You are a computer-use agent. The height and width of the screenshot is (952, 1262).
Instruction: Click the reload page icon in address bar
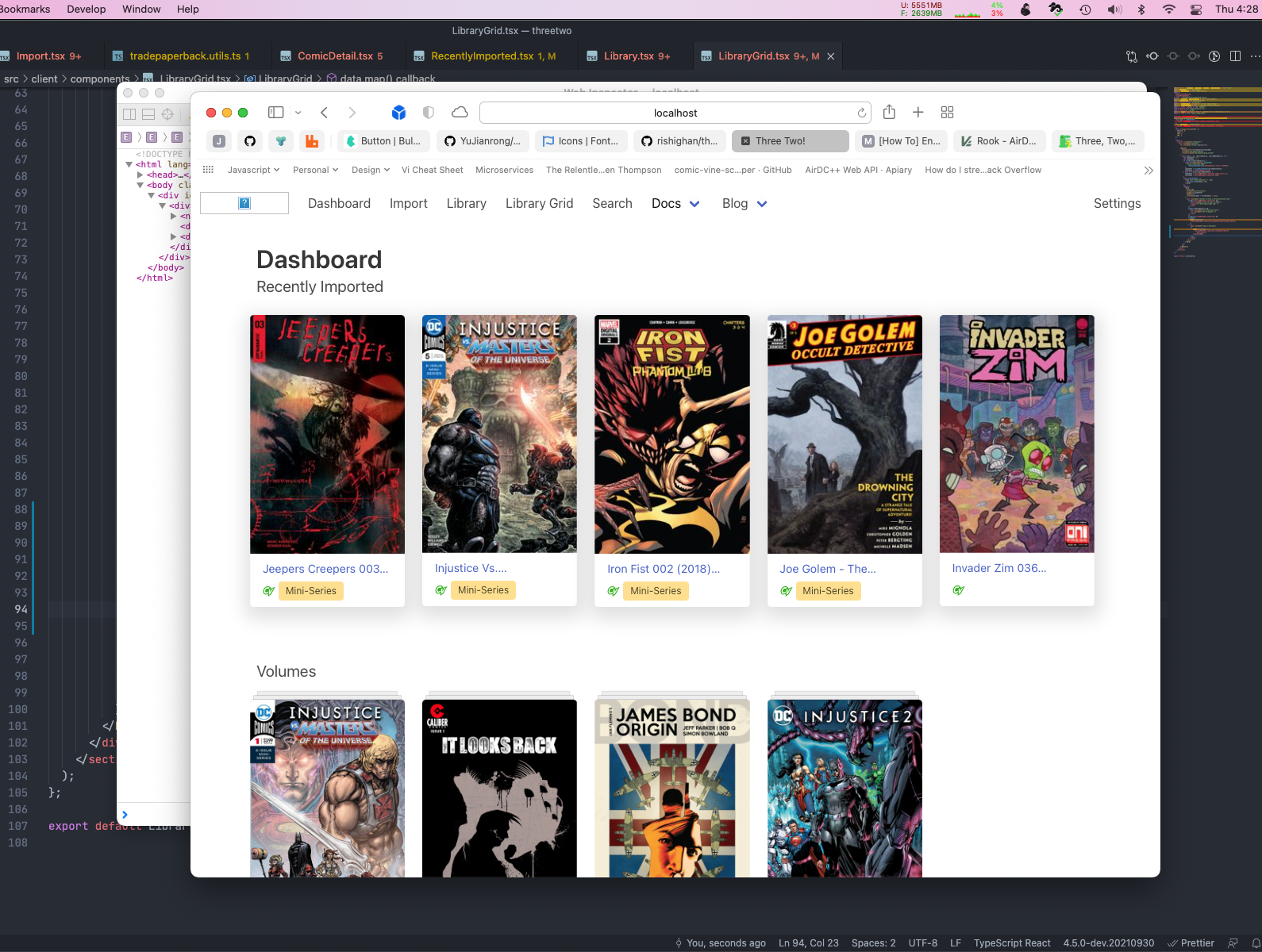(x=861, y=113)
